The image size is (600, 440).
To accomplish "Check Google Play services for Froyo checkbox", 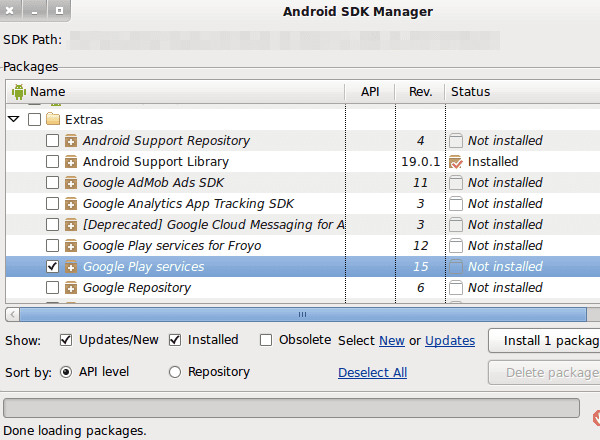I will pos(52,245).
